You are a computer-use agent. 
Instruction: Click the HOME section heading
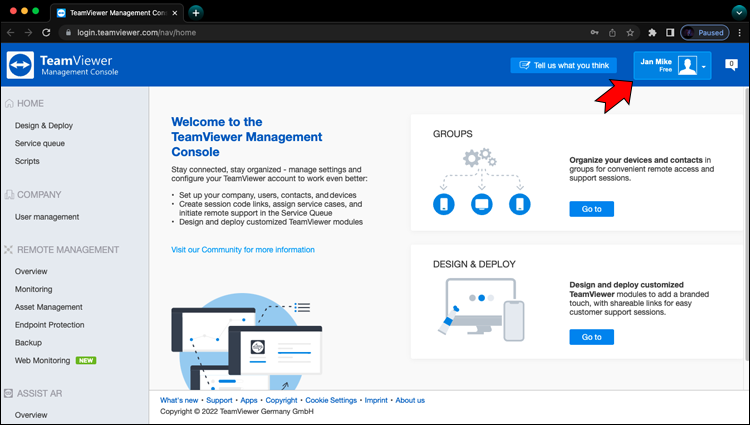[x=30, y=103]
